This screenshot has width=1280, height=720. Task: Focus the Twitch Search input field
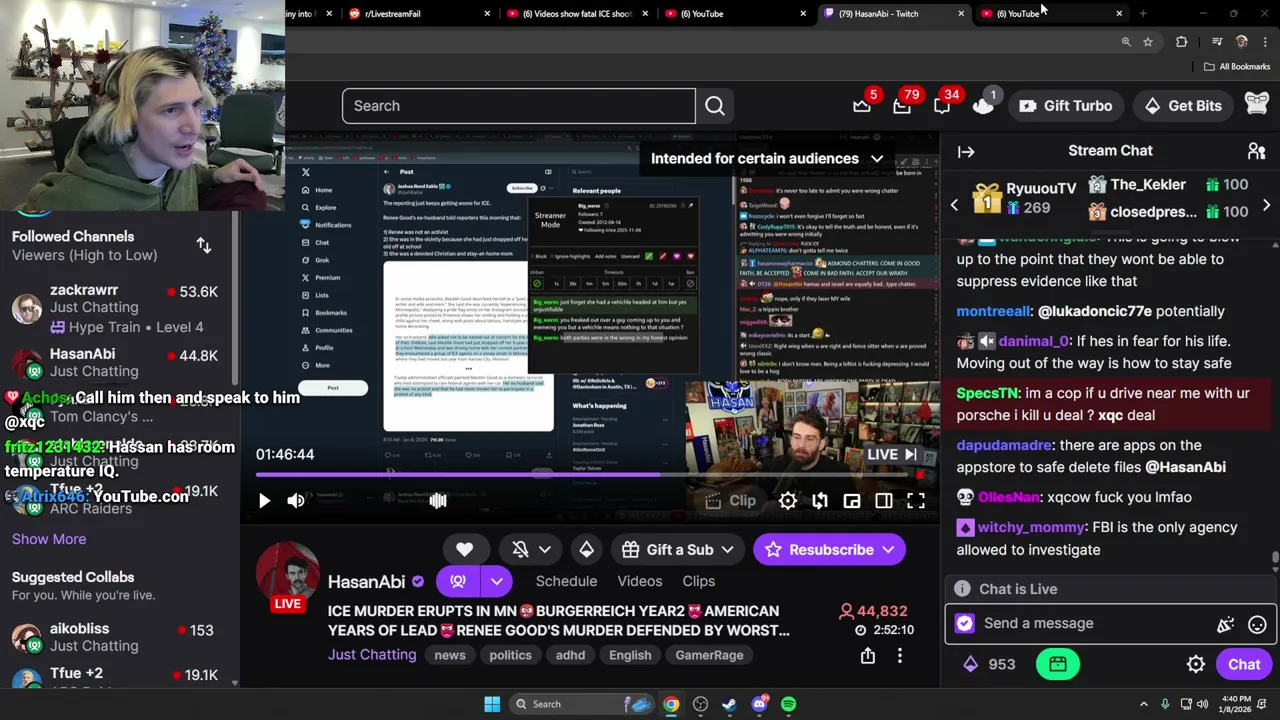pyautogui.click(x=518, y=106)
